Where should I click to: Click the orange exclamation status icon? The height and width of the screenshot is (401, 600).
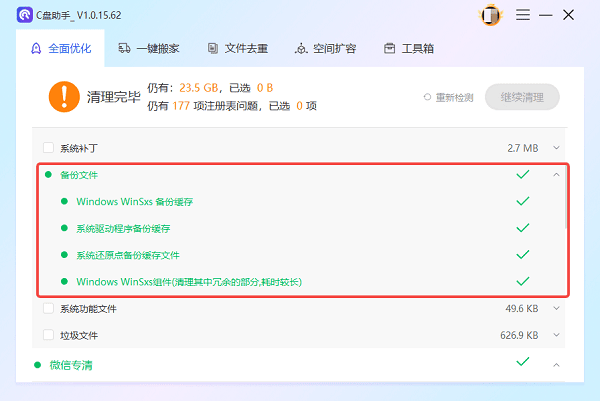(64, 96)
